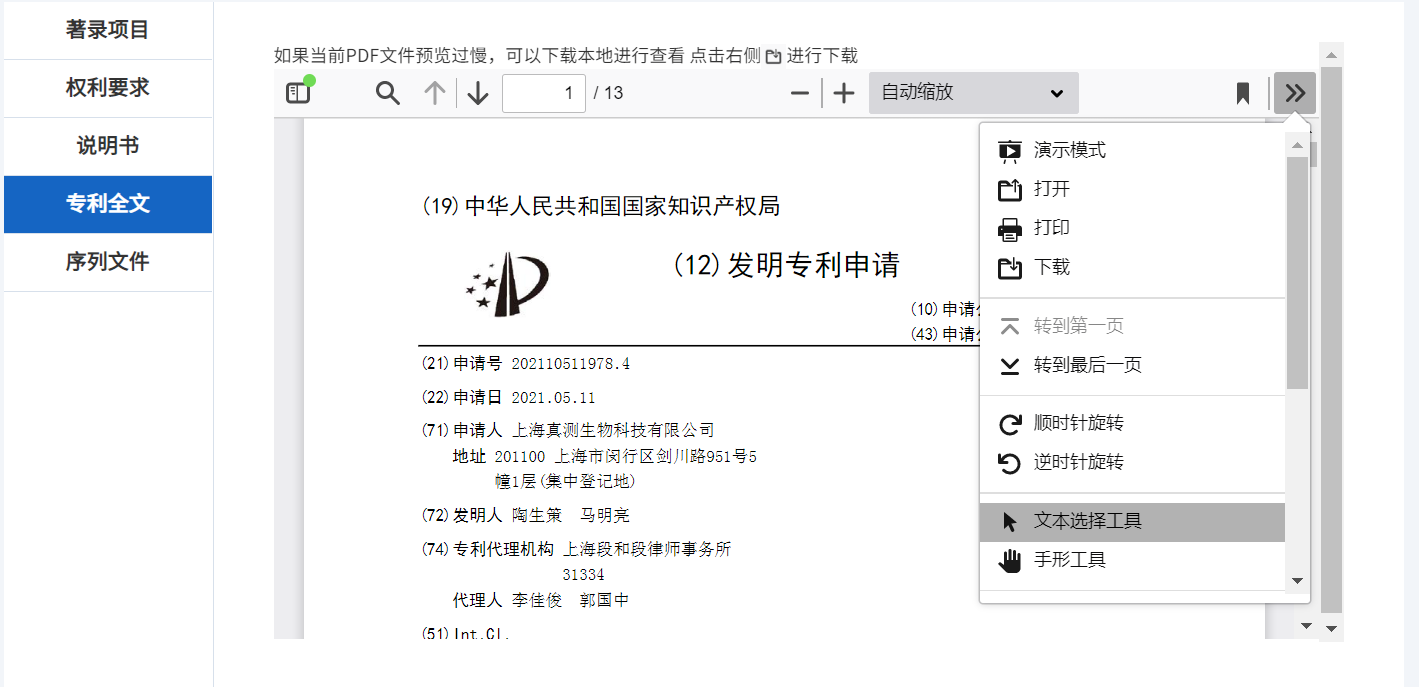Rotate page with 逆时针旋转
The height and width of the screenshot is (687, 1419).
tap(1078, 462)
